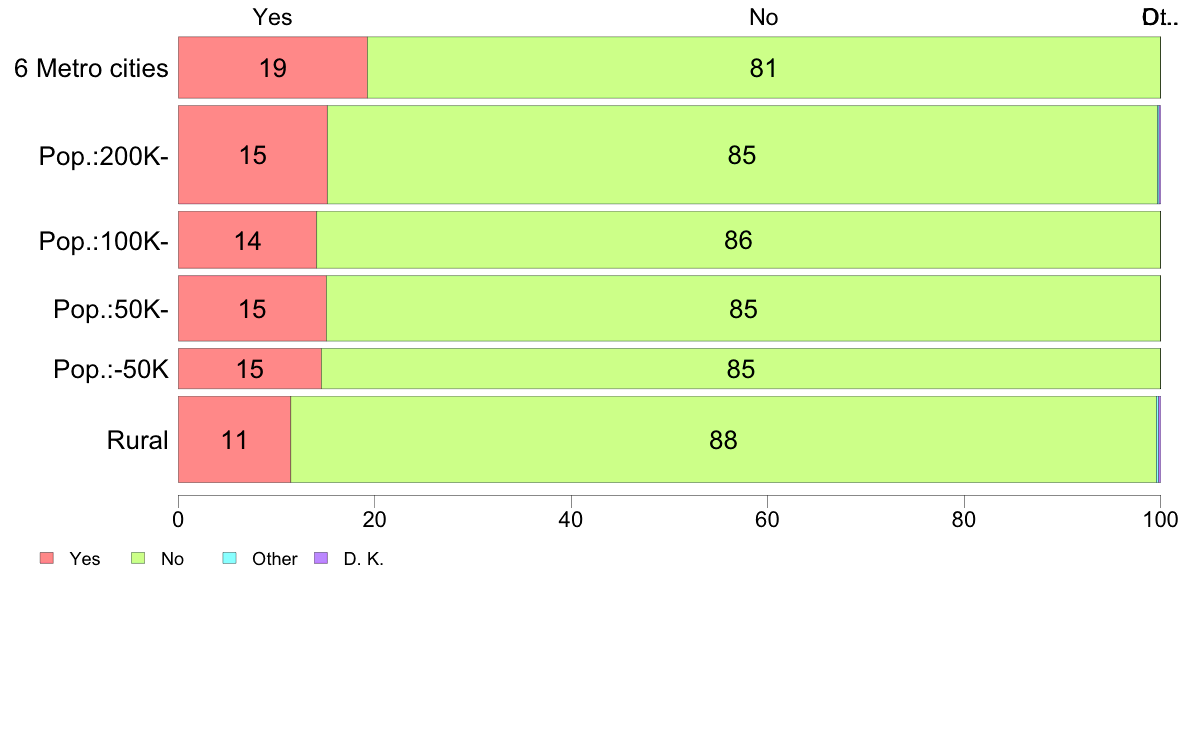Select the Rural green segment labeled 88
This screenshot has height=736, width=1188.
(x=724, y=440)
